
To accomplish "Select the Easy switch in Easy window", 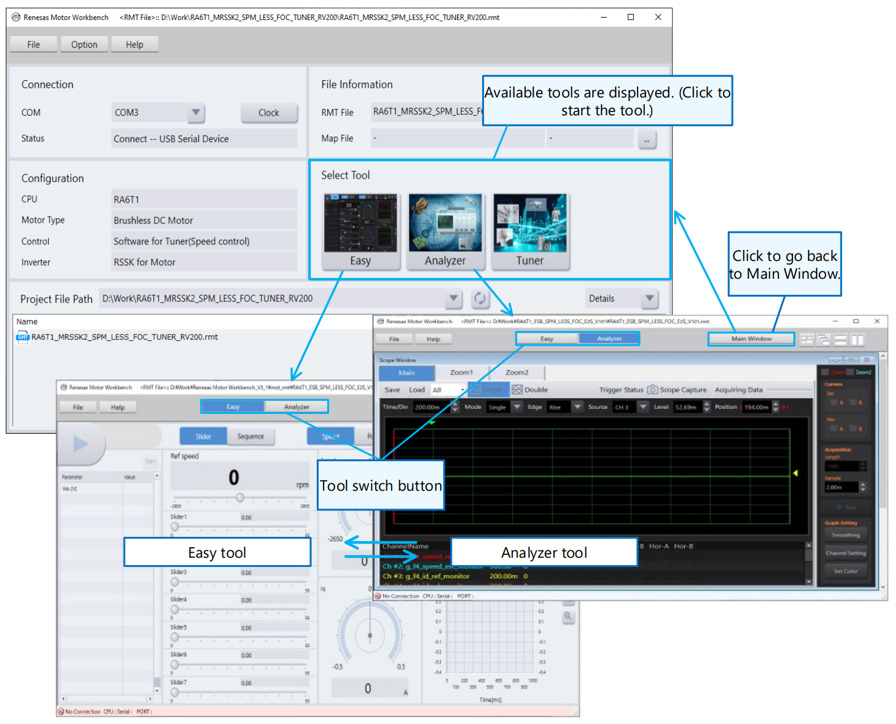I will point(233,407).
